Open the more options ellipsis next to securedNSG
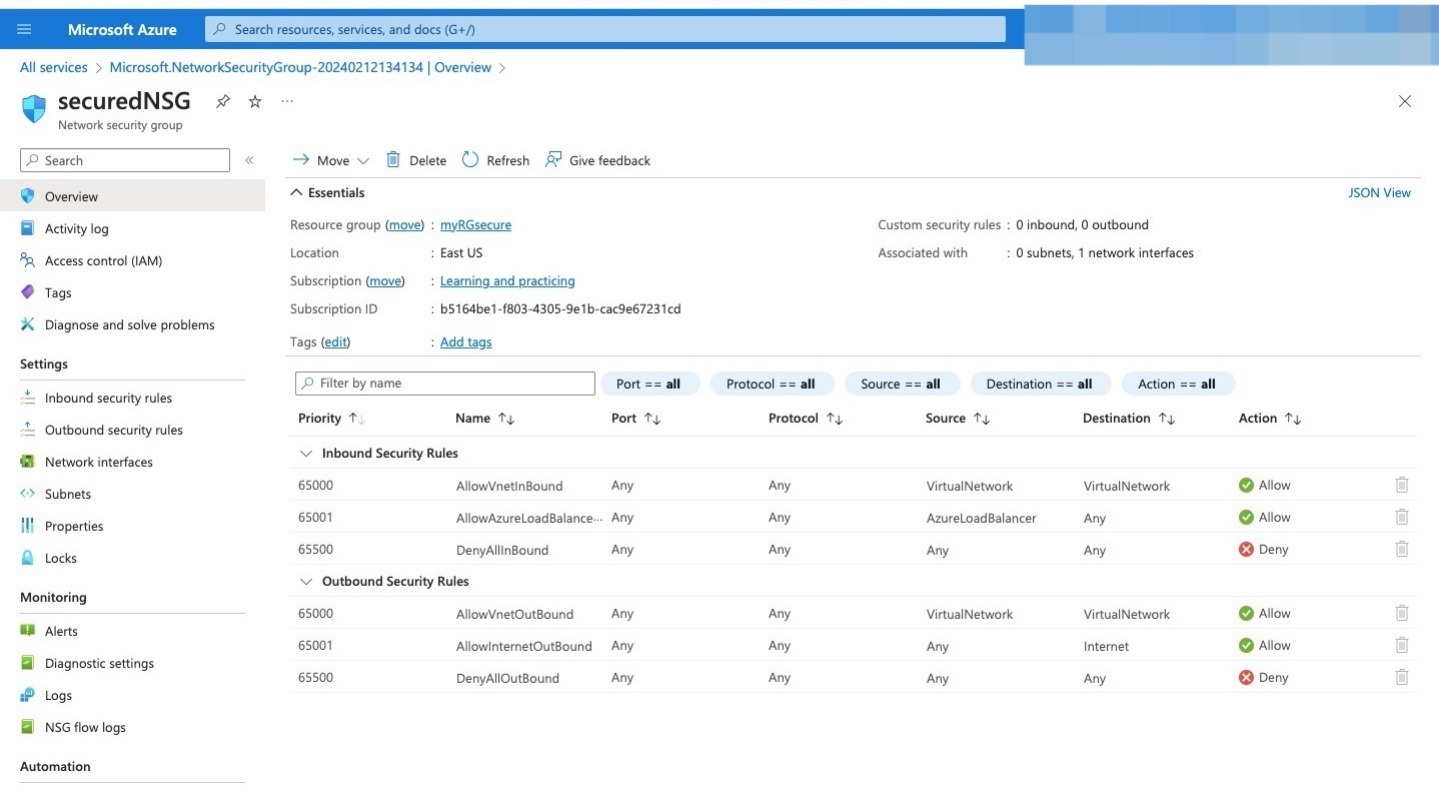This screenshot has width=1439, height=791. 287,101
